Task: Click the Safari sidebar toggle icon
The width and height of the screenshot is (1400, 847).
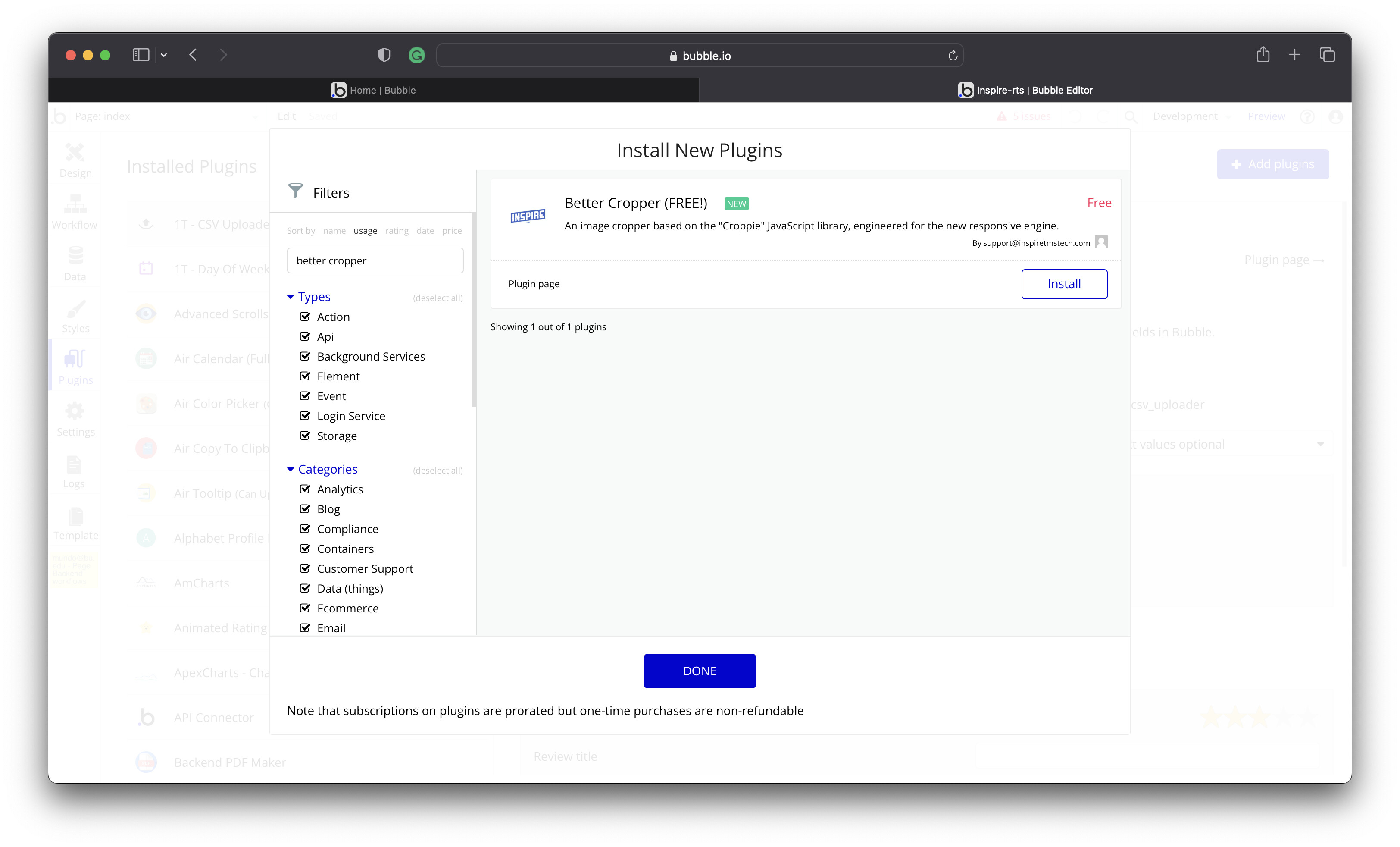Action: point(141,55)
